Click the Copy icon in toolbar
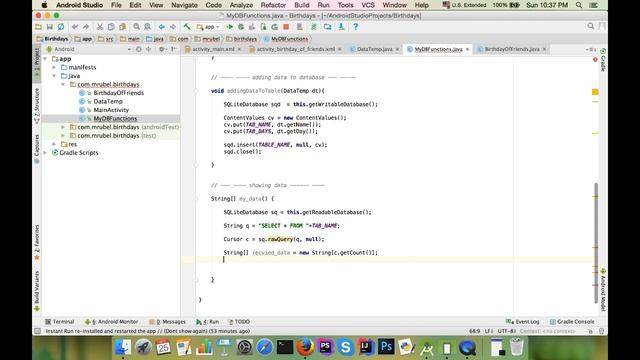The height and width of the screenshot is (360, 640). click(x=111, y=27)
